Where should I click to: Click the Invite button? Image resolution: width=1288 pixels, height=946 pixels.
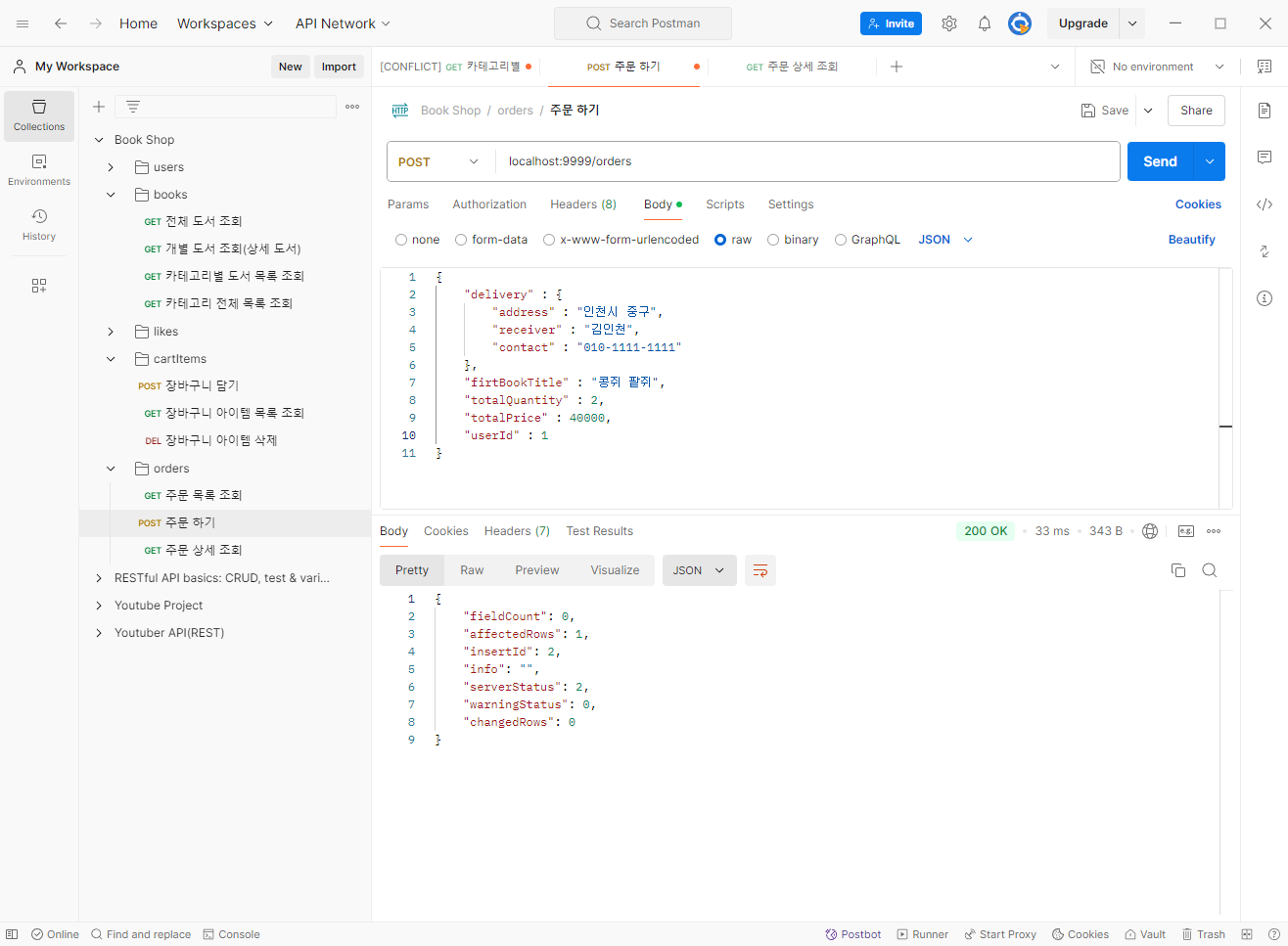click(891, 23)
